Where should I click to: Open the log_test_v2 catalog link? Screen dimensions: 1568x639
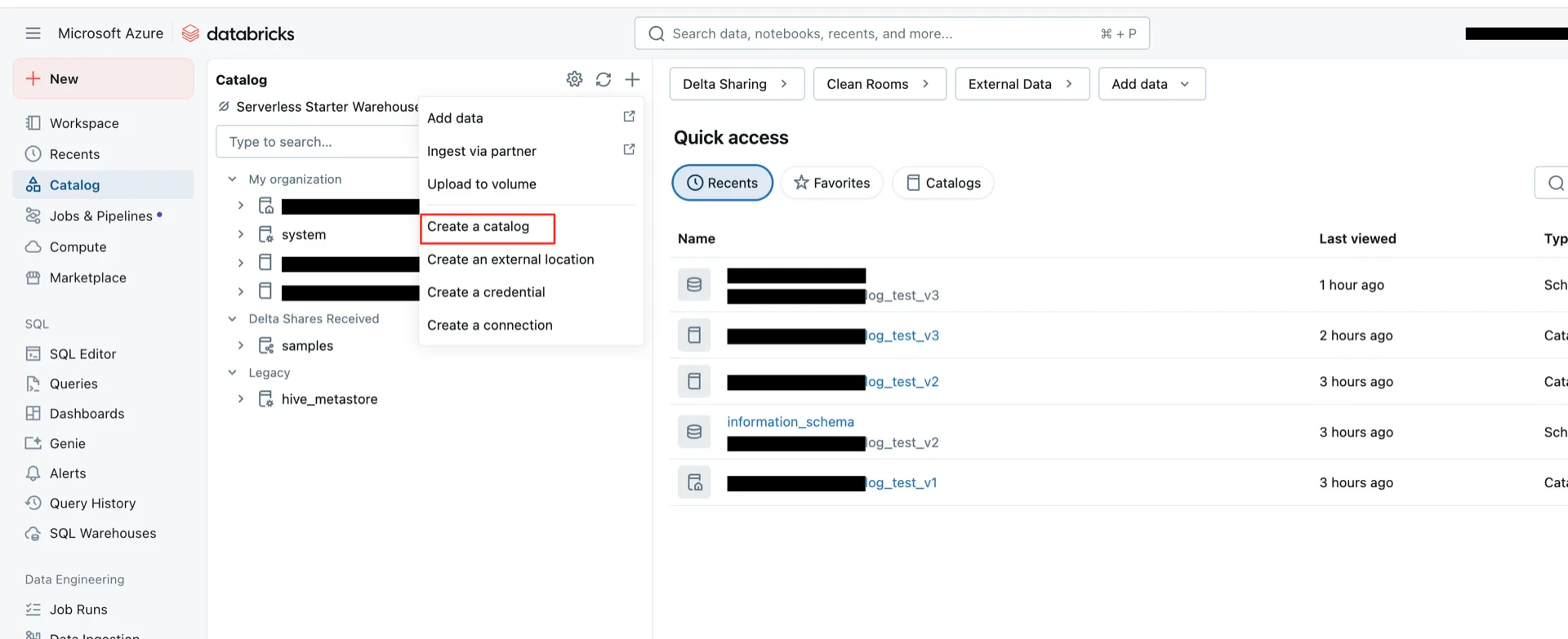[833, 382]
